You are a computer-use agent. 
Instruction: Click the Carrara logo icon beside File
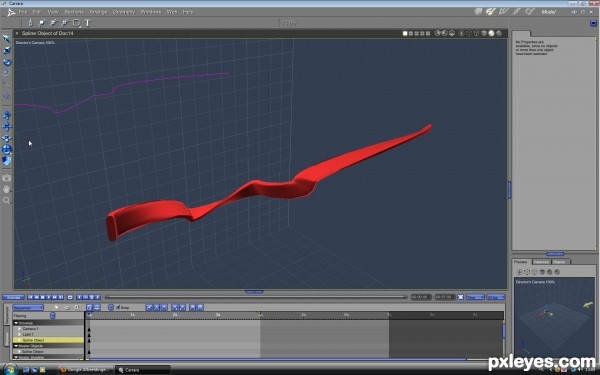[x=11, y=12]
